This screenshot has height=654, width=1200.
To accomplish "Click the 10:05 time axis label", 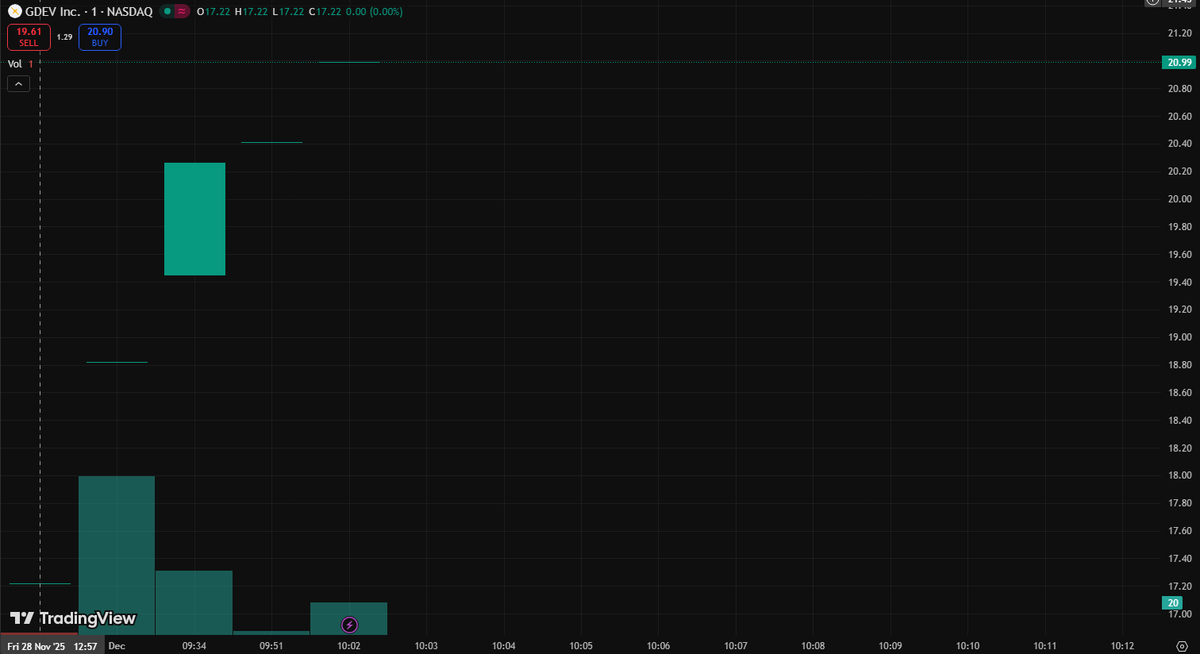I will [581, 646].
